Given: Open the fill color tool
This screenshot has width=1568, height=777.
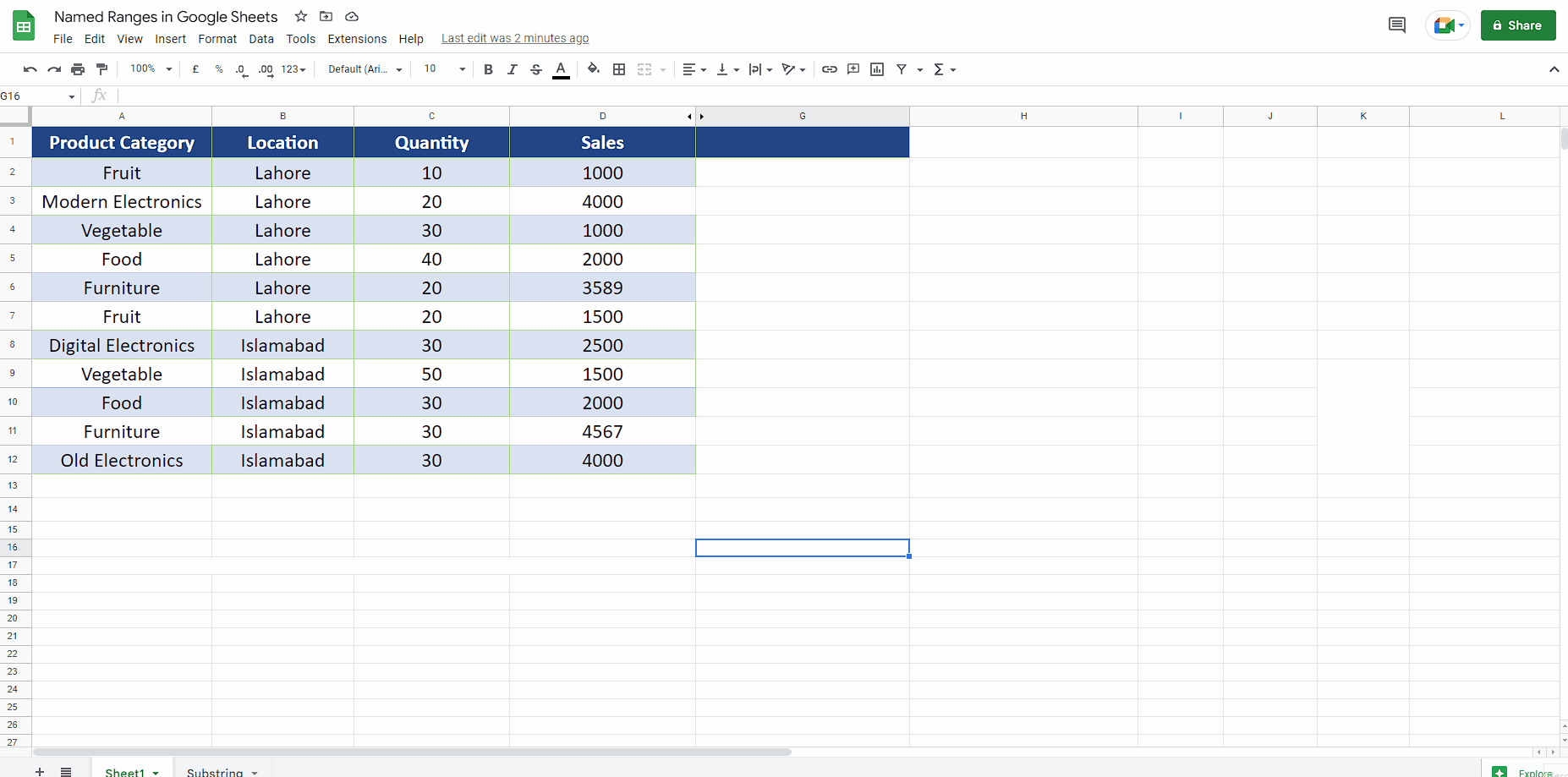Looking at the screenshot, I should pos(594,69).
